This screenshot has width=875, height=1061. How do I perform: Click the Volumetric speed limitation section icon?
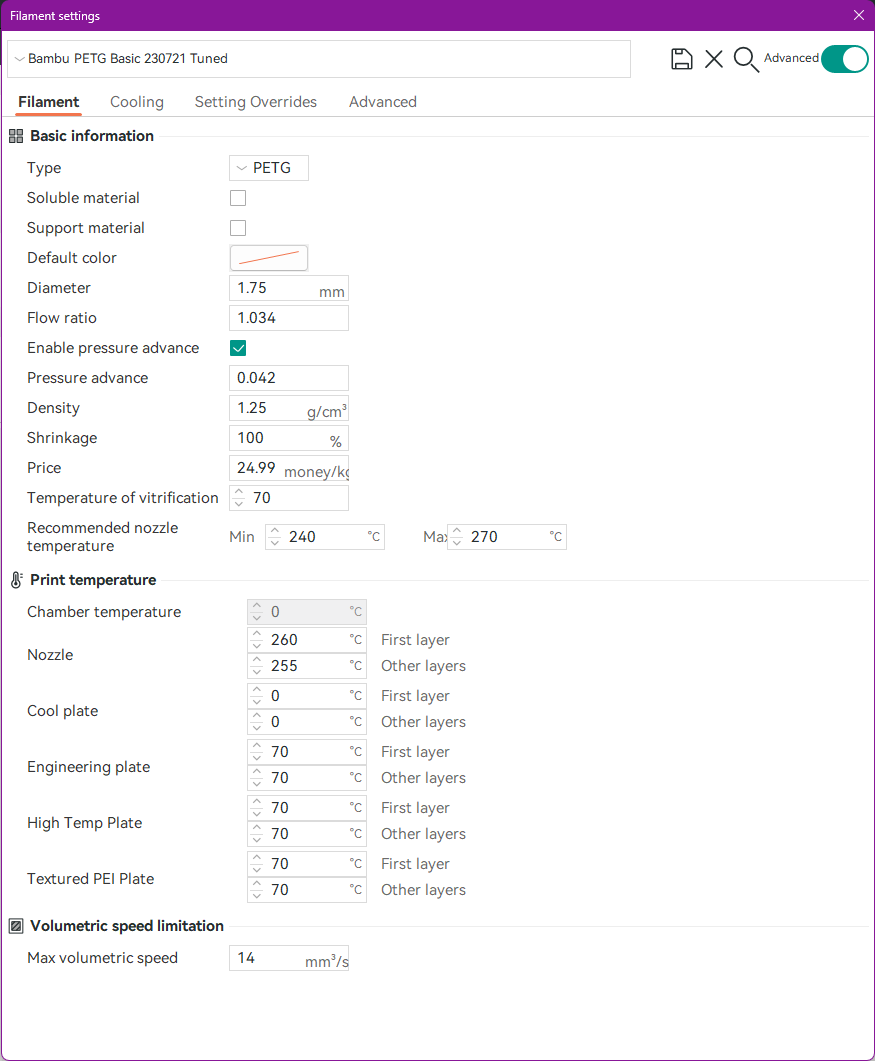tap(16, 926)
